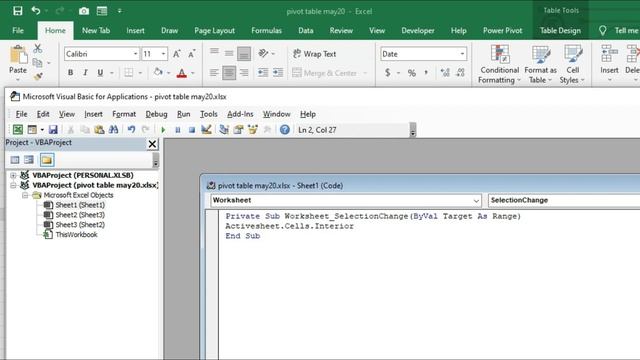The image size is (640, 360).
Task: Open the font size 11 dropdown
Action: point(163,54)
